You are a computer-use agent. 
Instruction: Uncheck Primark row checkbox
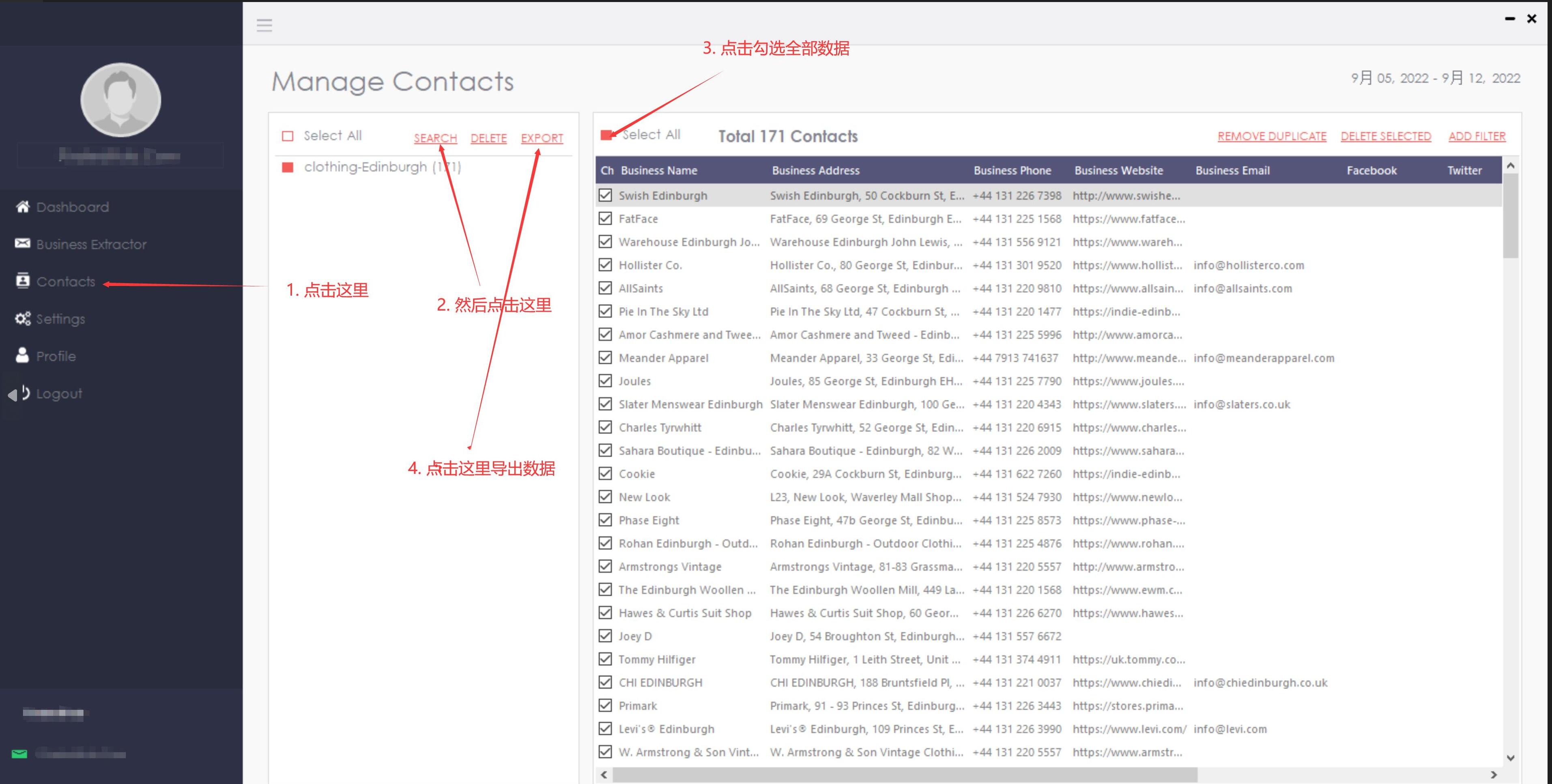(x=605, y=705)
